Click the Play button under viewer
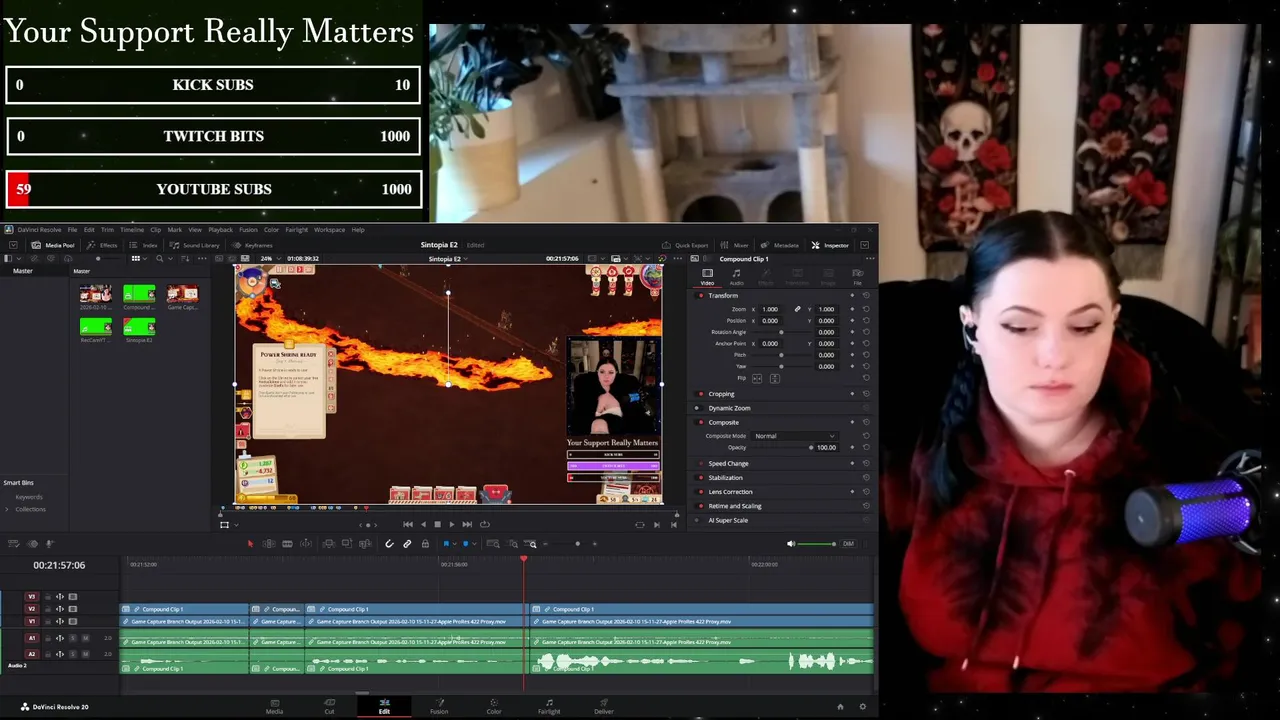 click(x=451, y=524)
